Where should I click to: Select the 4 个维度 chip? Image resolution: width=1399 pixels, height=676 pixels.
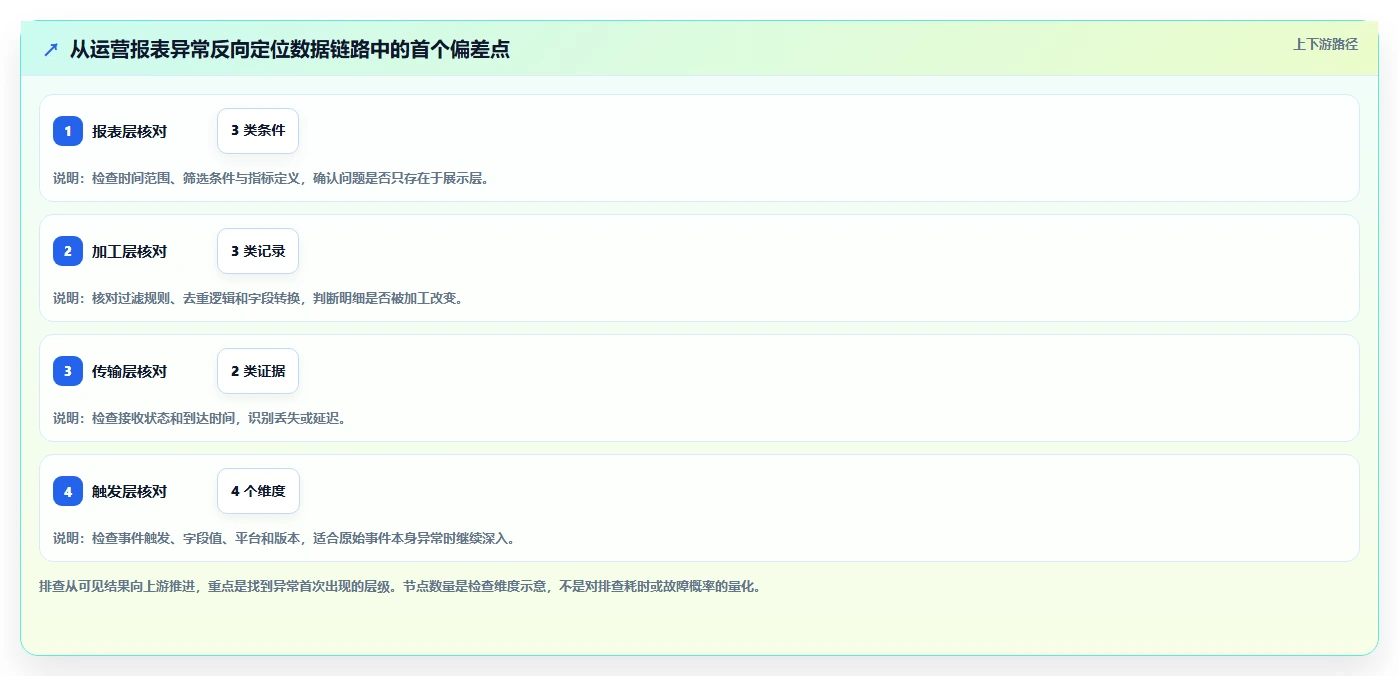(x=258, y=491)
